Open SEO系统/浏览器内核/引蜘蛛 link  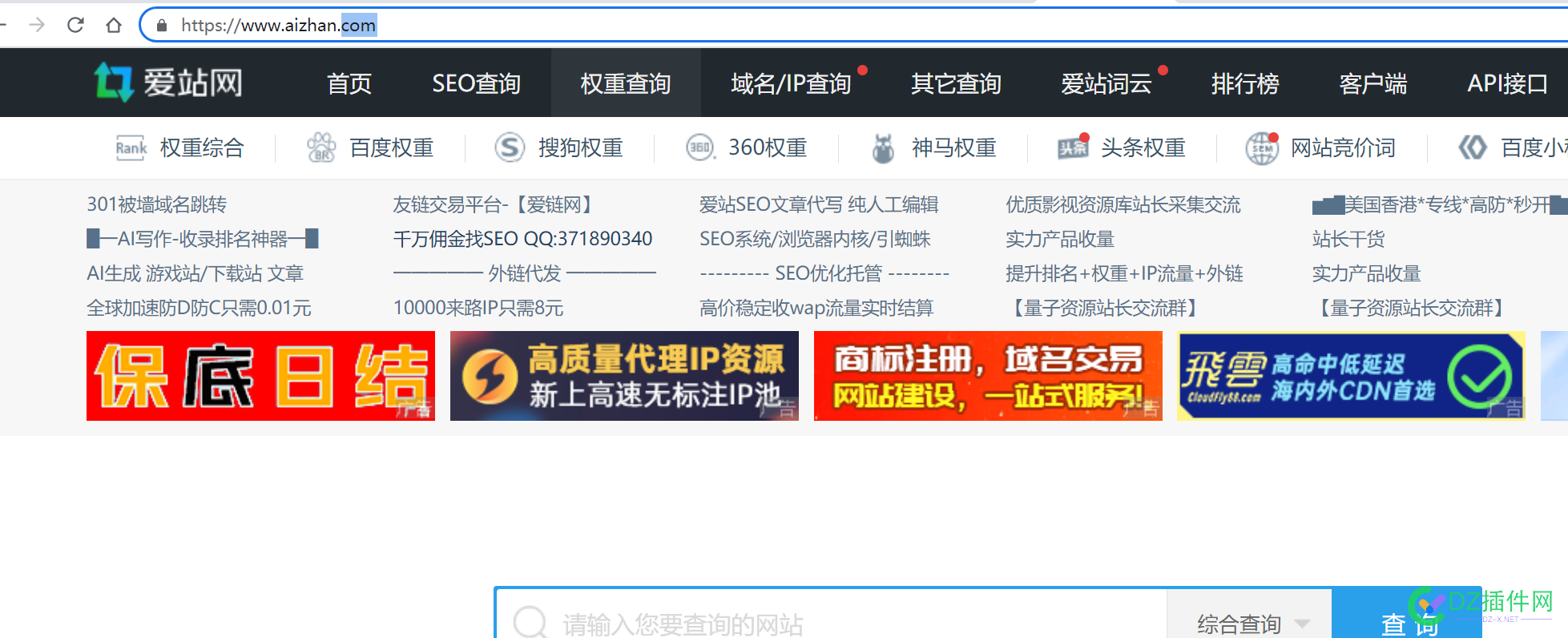click(x=815, y=239)
